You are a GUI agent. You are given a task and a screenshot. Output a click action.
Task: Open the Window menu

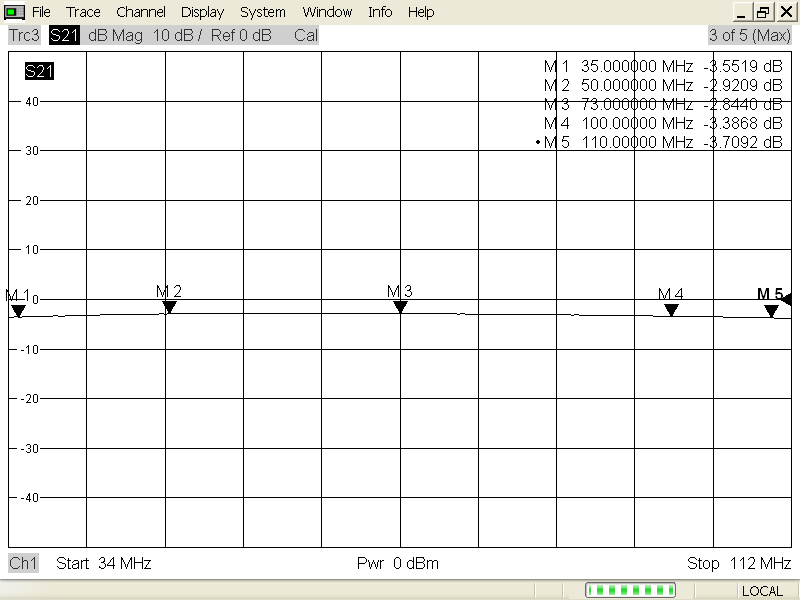coord(327,12)
